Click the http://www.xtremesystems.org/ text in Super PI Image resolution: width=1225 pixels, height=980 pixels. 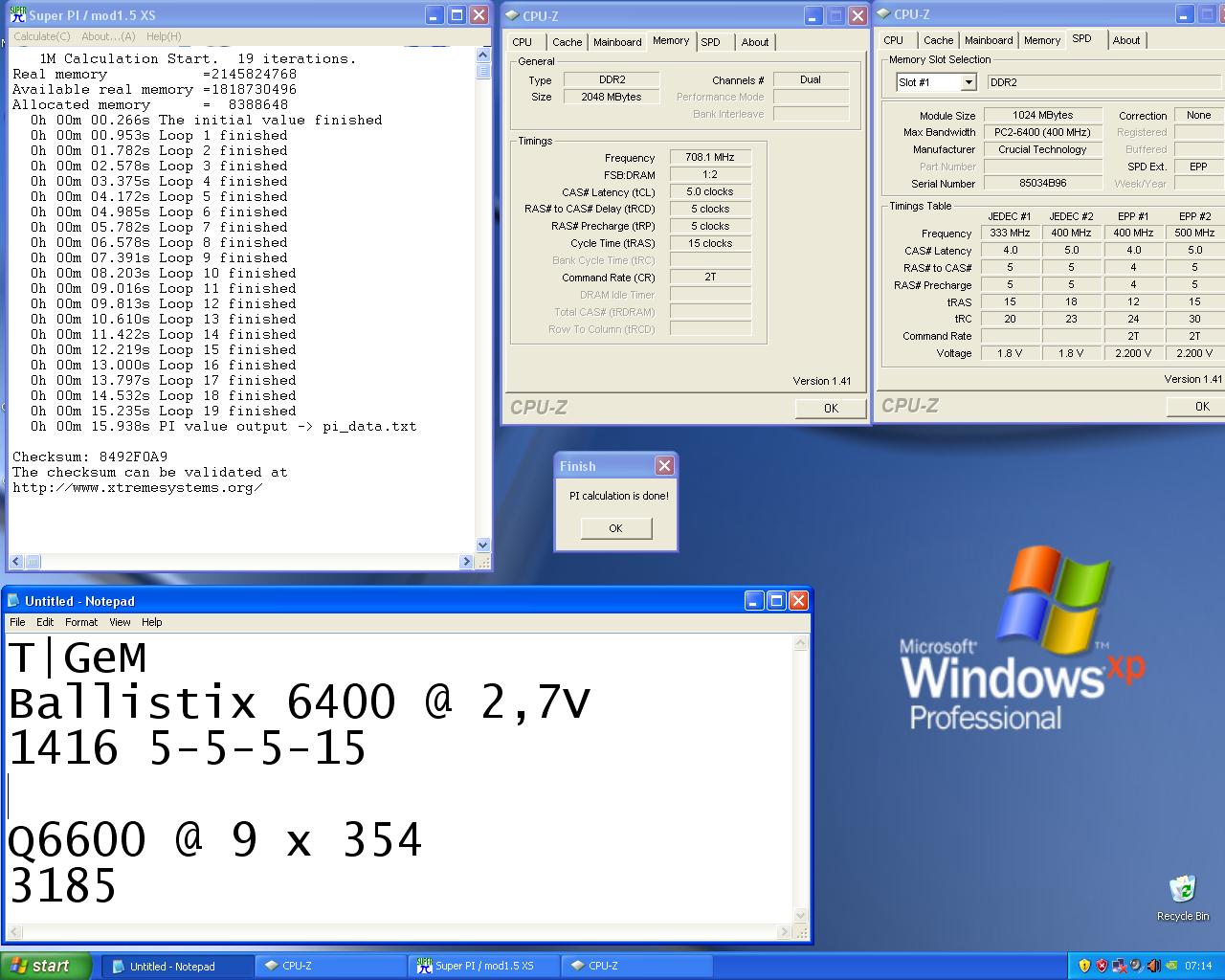138,487
